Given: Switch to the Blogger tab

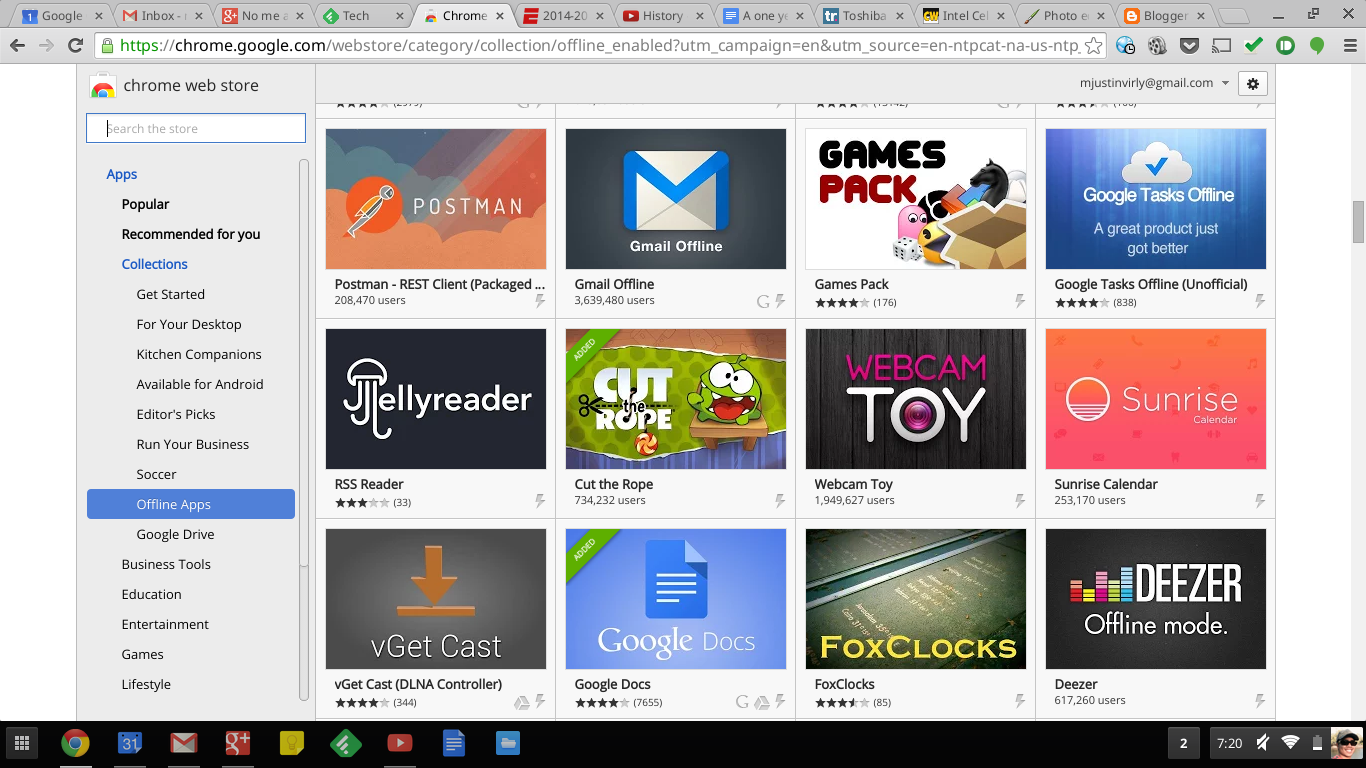Looking at the screenshot, I should click(x=1162, y=16).
